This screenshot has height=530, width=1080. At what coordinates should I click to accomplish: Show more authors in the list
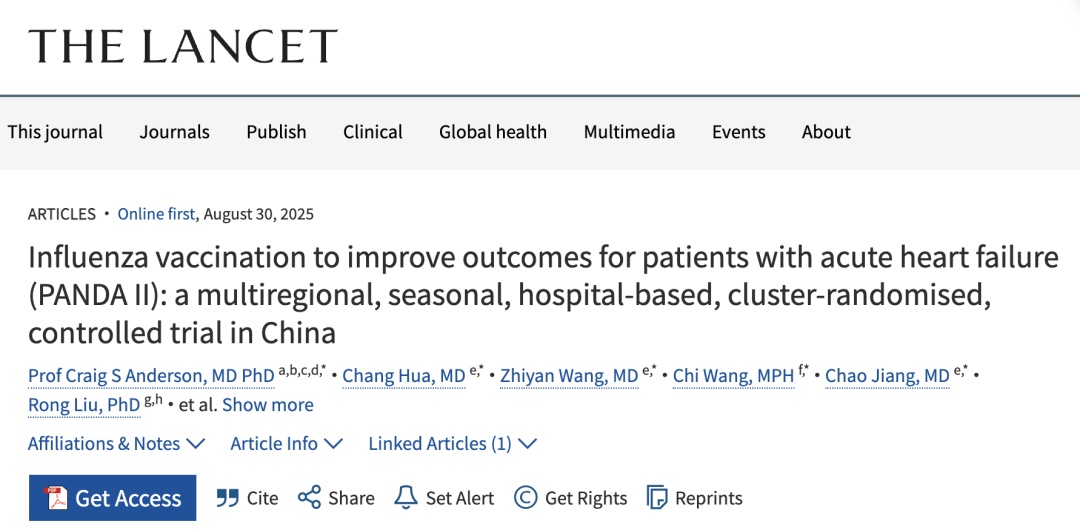click(268, 405)
